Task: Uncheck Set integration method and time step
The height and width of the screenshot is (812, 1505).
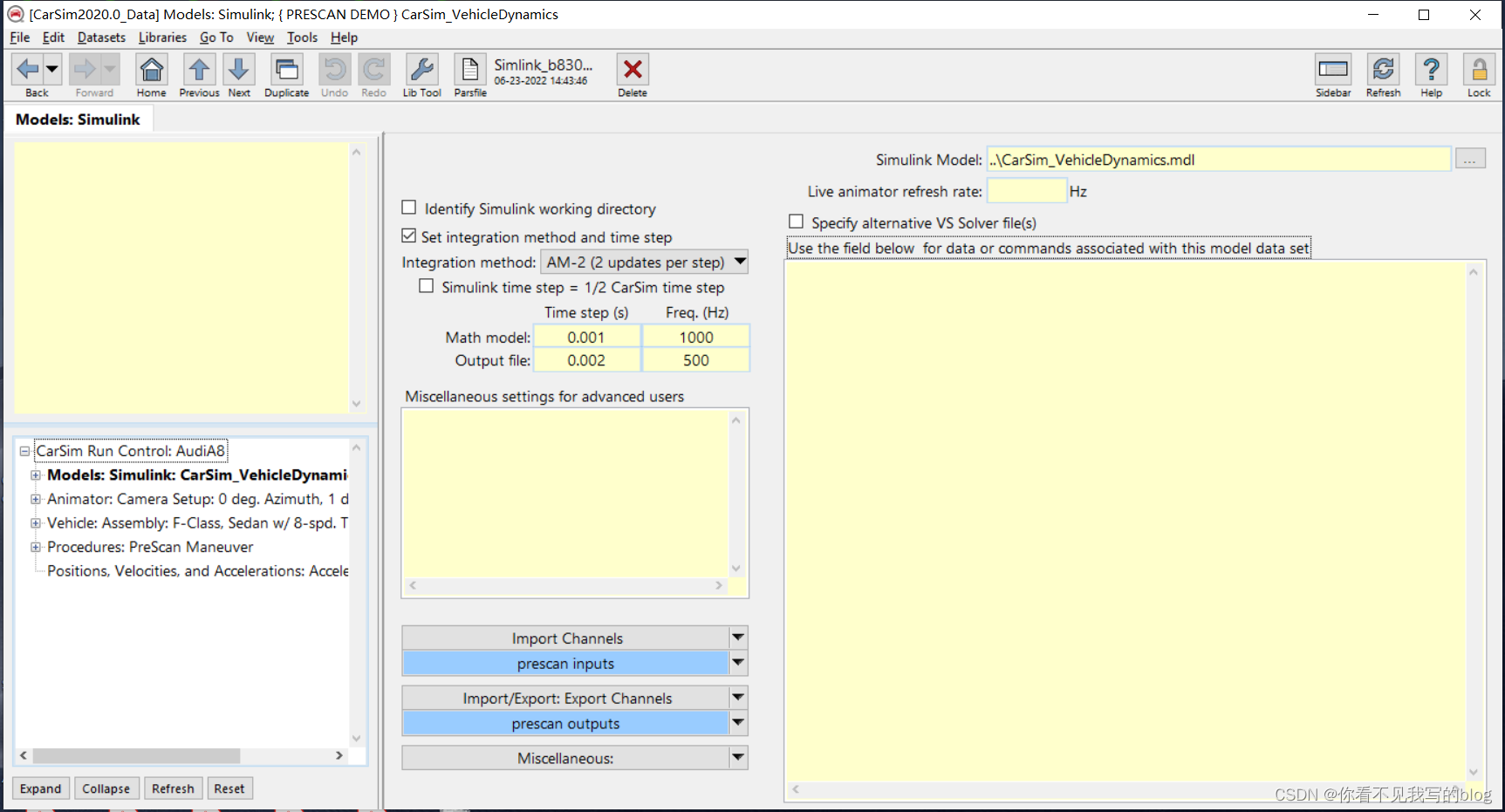Action: coord(408,235)
